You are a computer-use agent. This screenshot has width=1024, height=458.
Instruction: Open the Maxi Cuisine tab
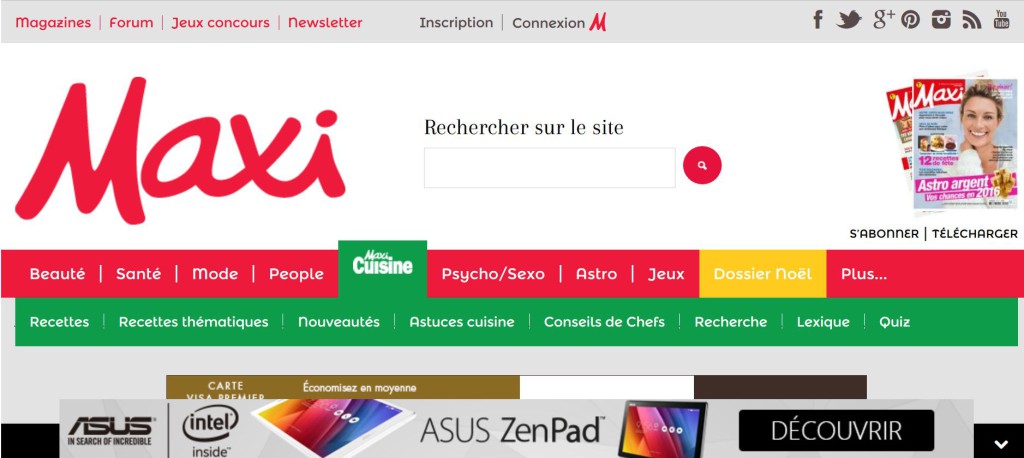383,269
